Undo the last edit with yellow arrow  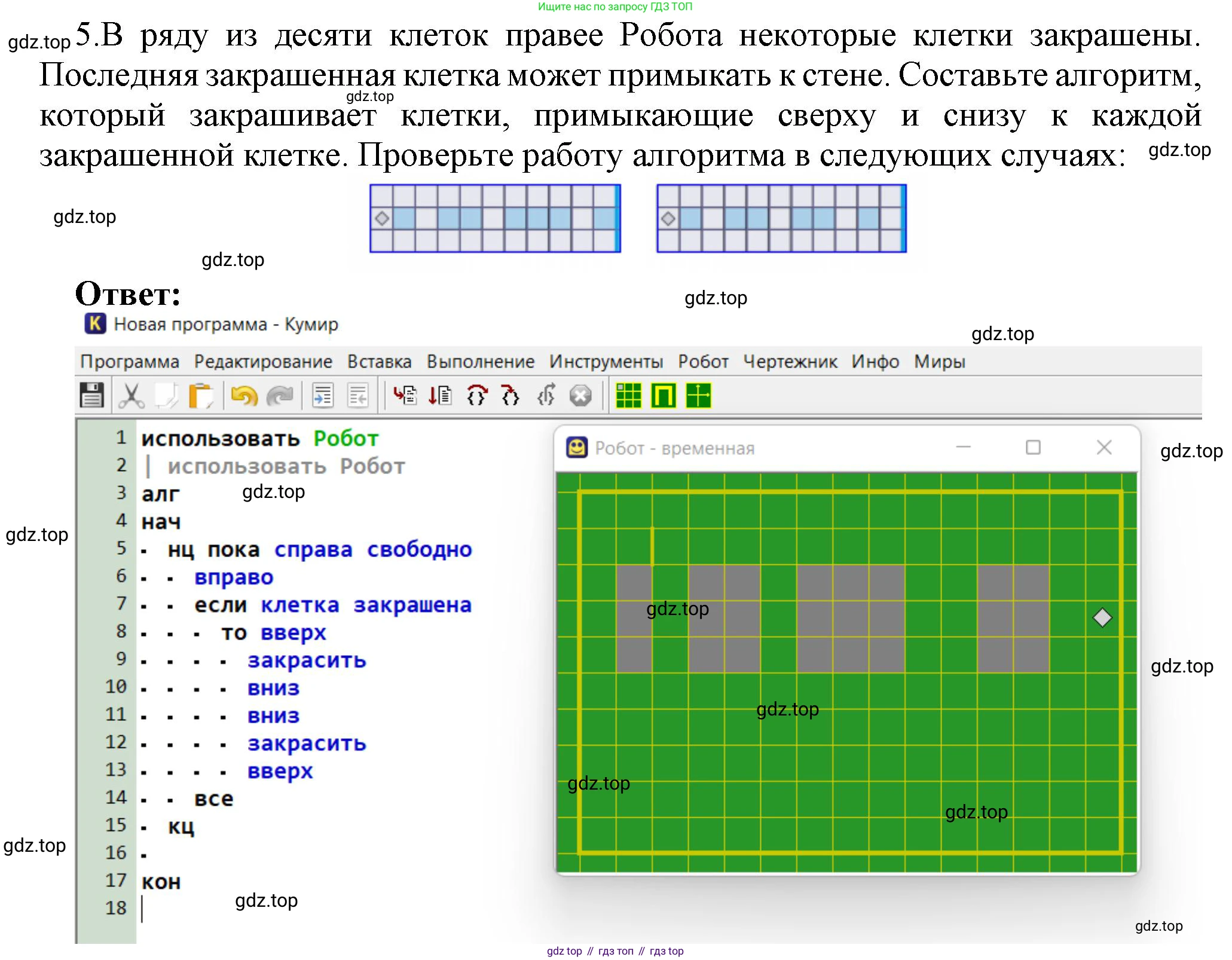click(x=244, y=395)
